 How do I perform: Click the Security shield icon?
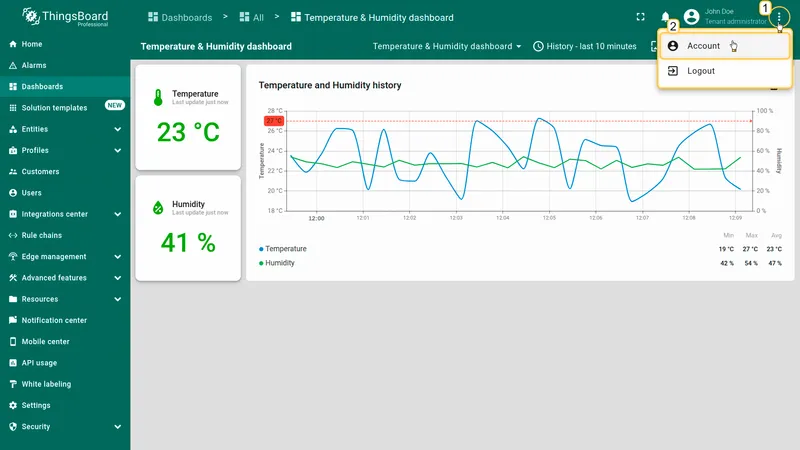point(13,427)
